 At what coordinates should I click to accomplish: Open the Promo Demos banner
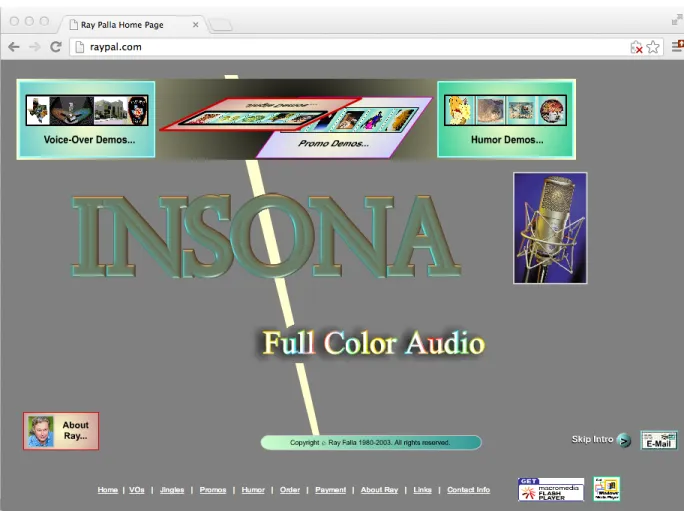tap(344, 127)
